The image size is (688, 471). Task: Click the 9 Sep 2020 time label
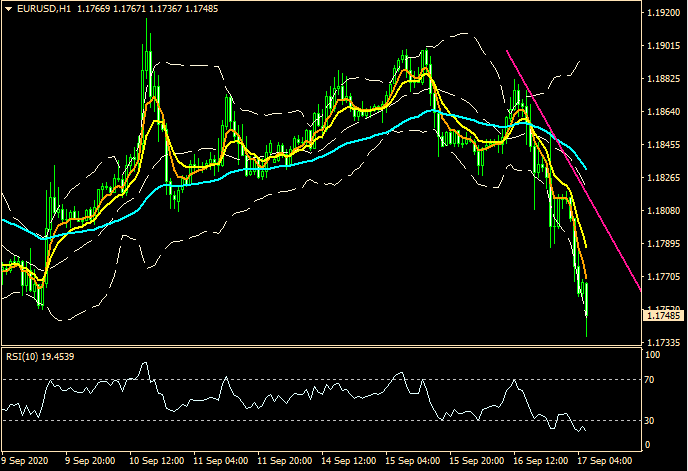click(x=25, y=462)
